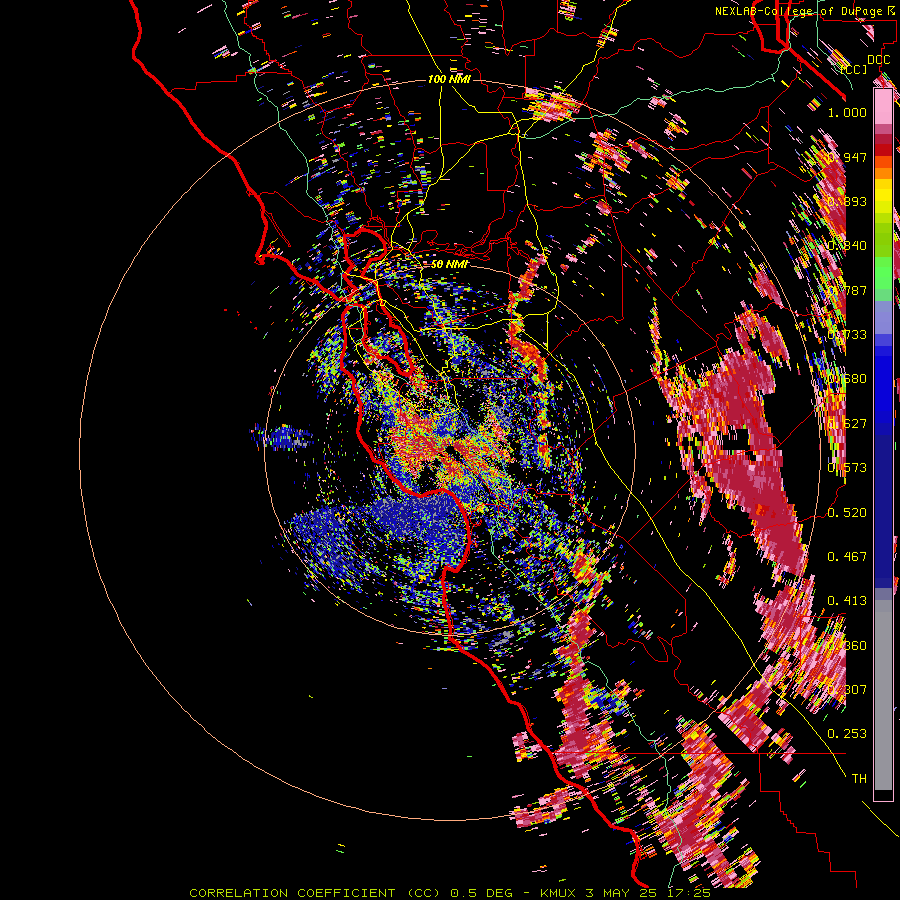
Task: Click the 0.520 scale value
Action: 847,513
